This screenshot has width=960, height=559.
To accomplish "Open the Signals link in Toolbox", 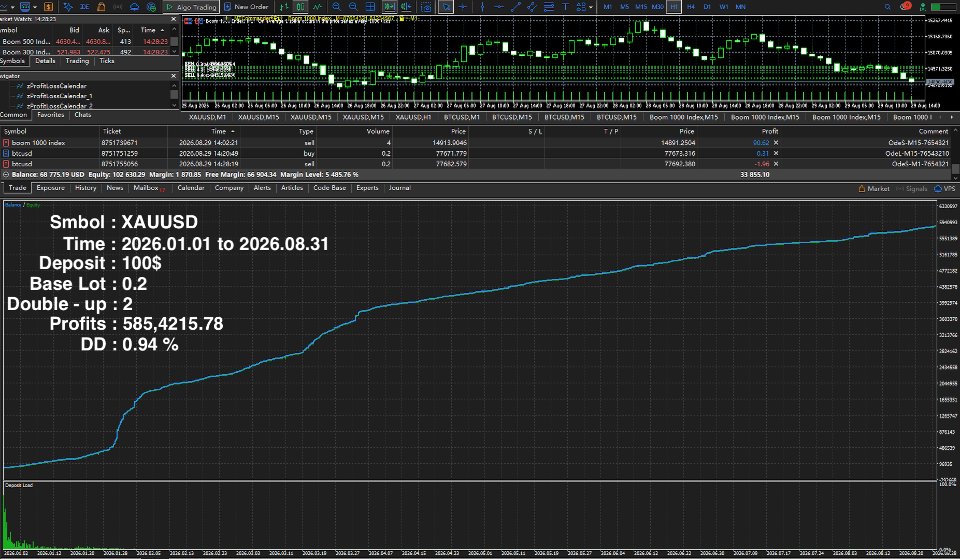I will (911, 189).
